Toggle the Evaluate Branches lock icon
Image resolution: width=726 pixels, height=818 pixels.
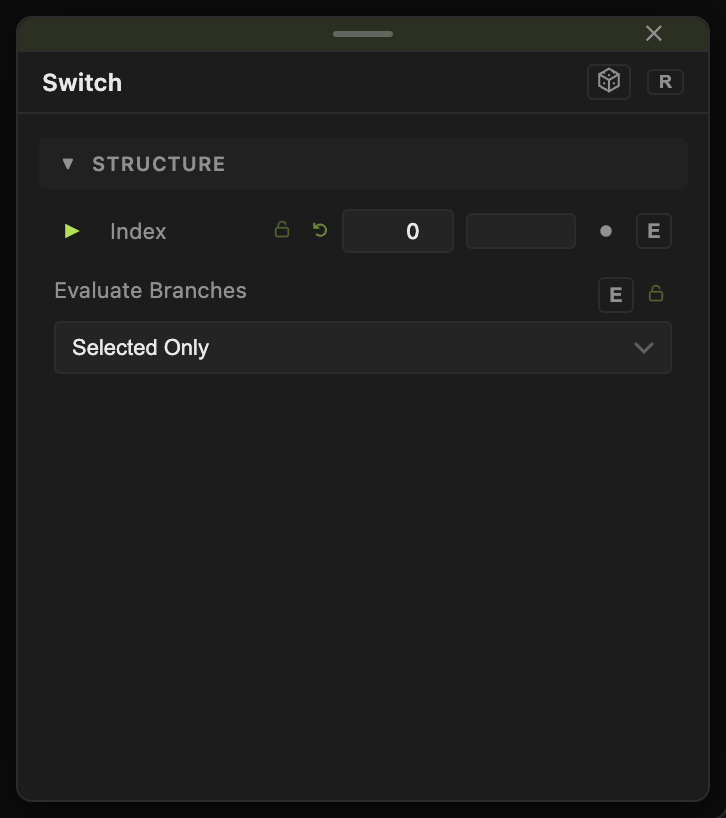coord(656,294)
